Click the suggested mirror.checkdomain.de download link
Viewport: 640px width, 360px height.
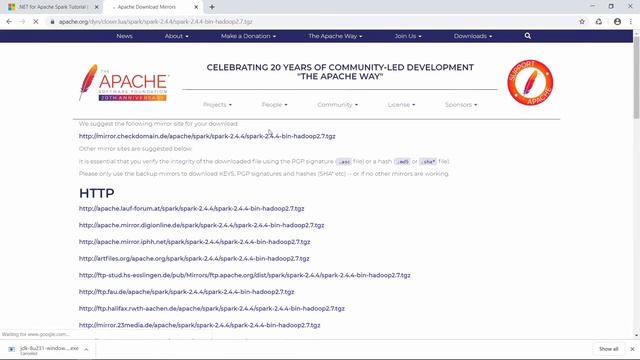207,136
